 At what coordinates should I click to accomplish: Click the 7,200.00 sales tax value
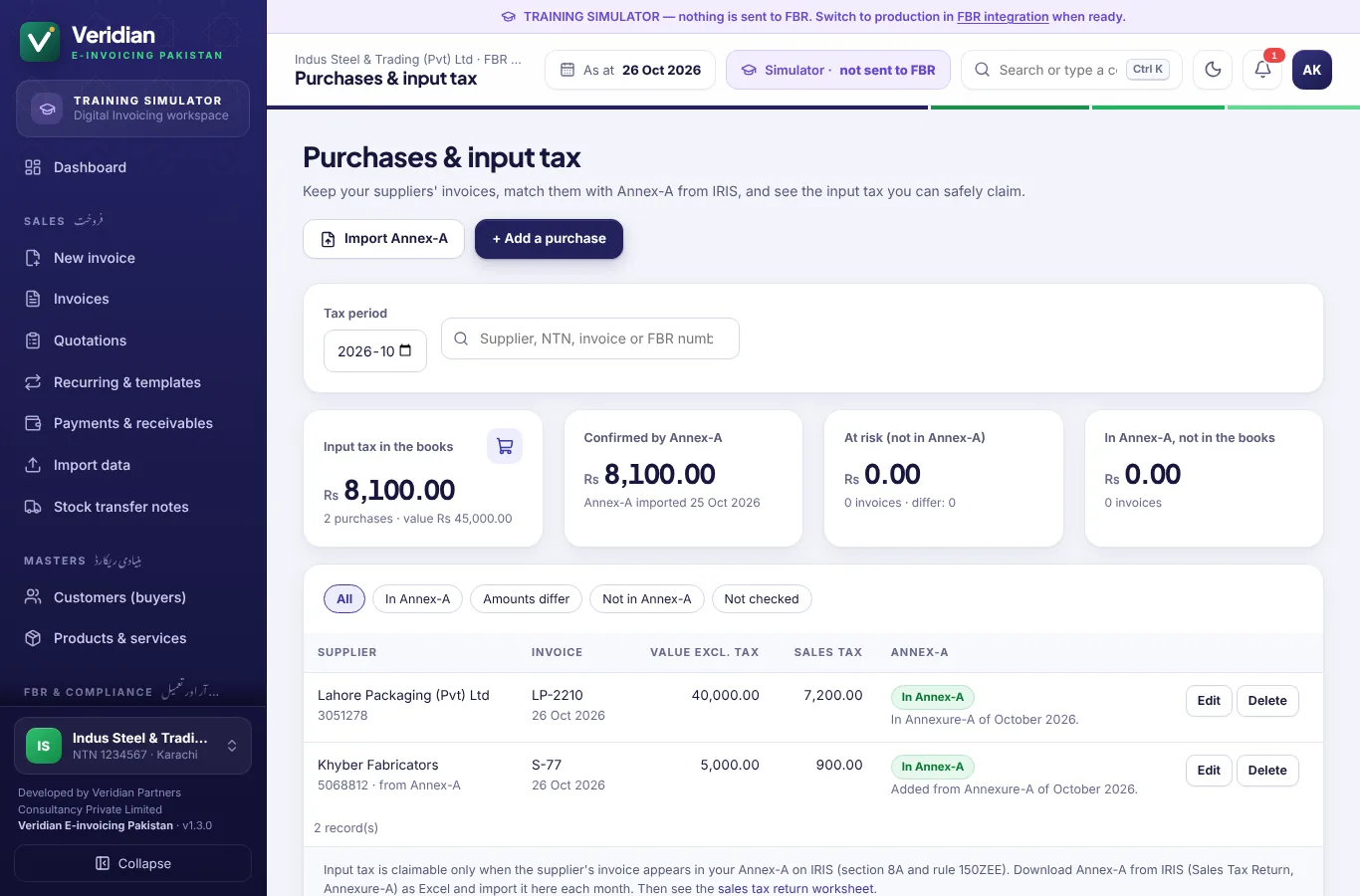point(833,695)
